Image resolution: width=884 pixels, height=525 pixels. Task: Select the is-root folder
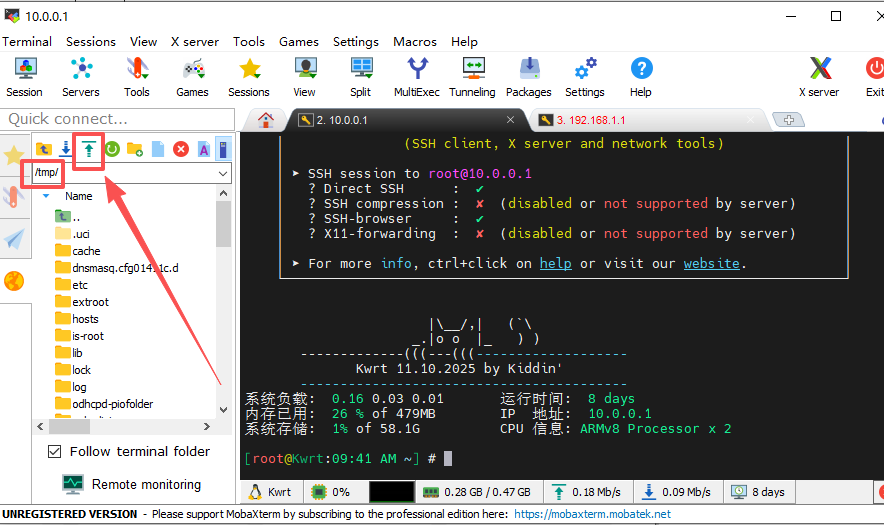(x=79, y=336)
